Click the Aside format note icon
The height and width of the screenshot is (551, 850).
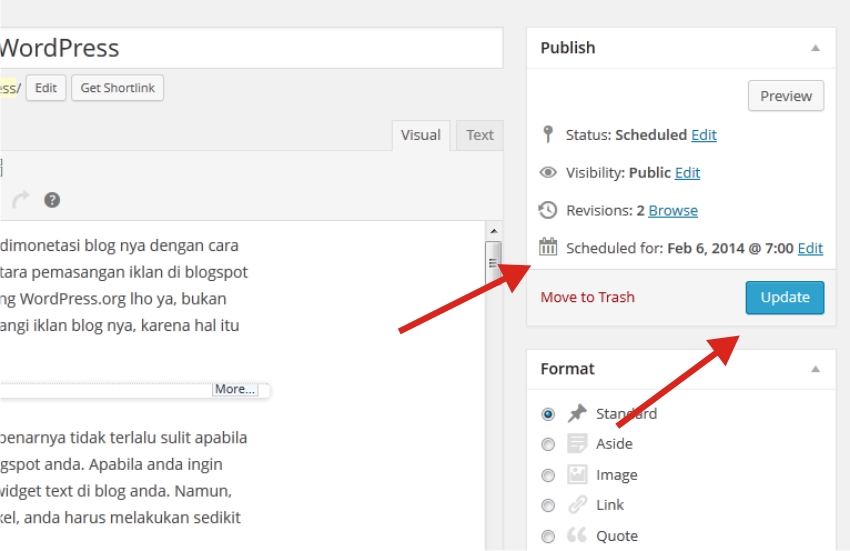577,443
